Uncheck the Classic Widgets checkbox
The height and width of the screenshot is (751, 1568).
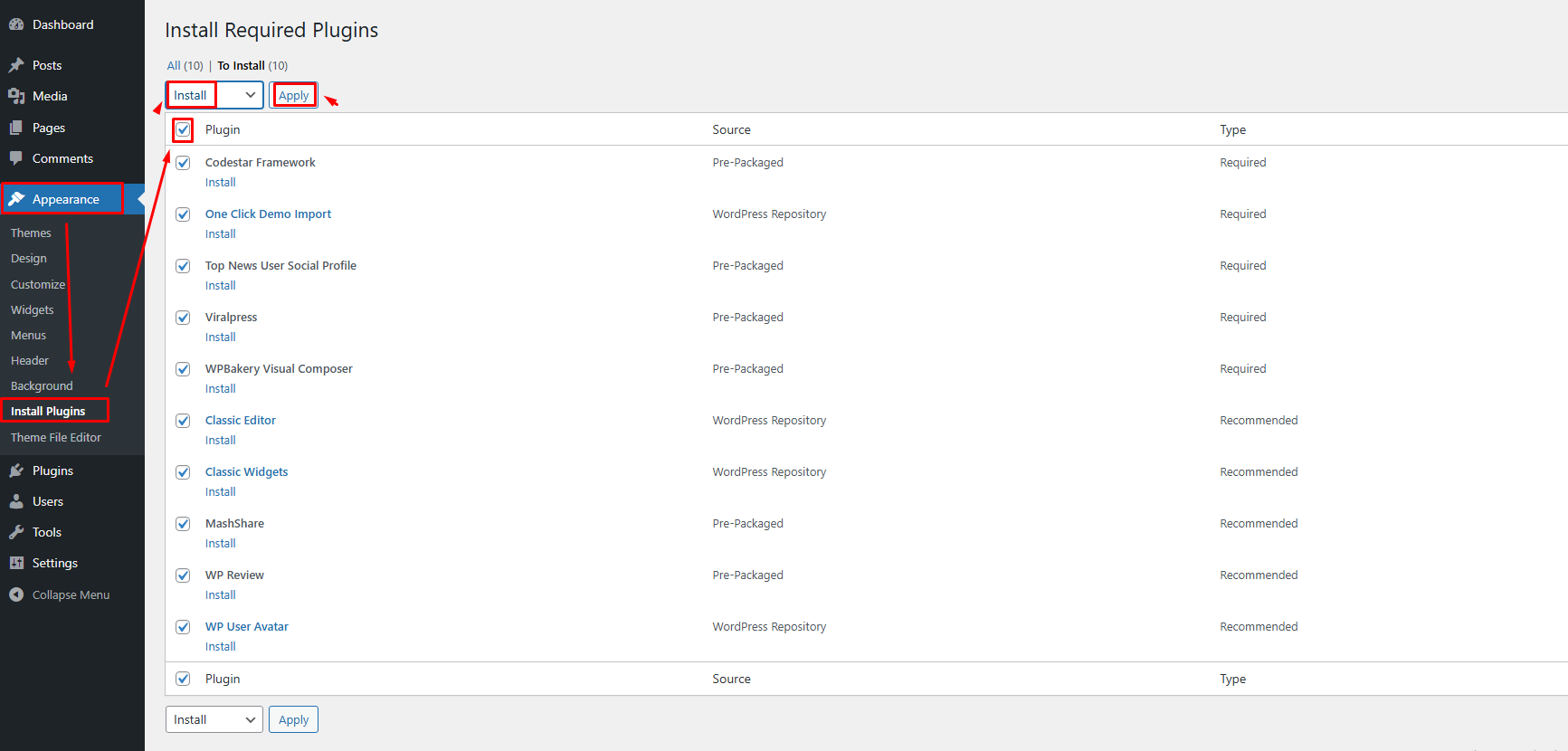(183, 472)
